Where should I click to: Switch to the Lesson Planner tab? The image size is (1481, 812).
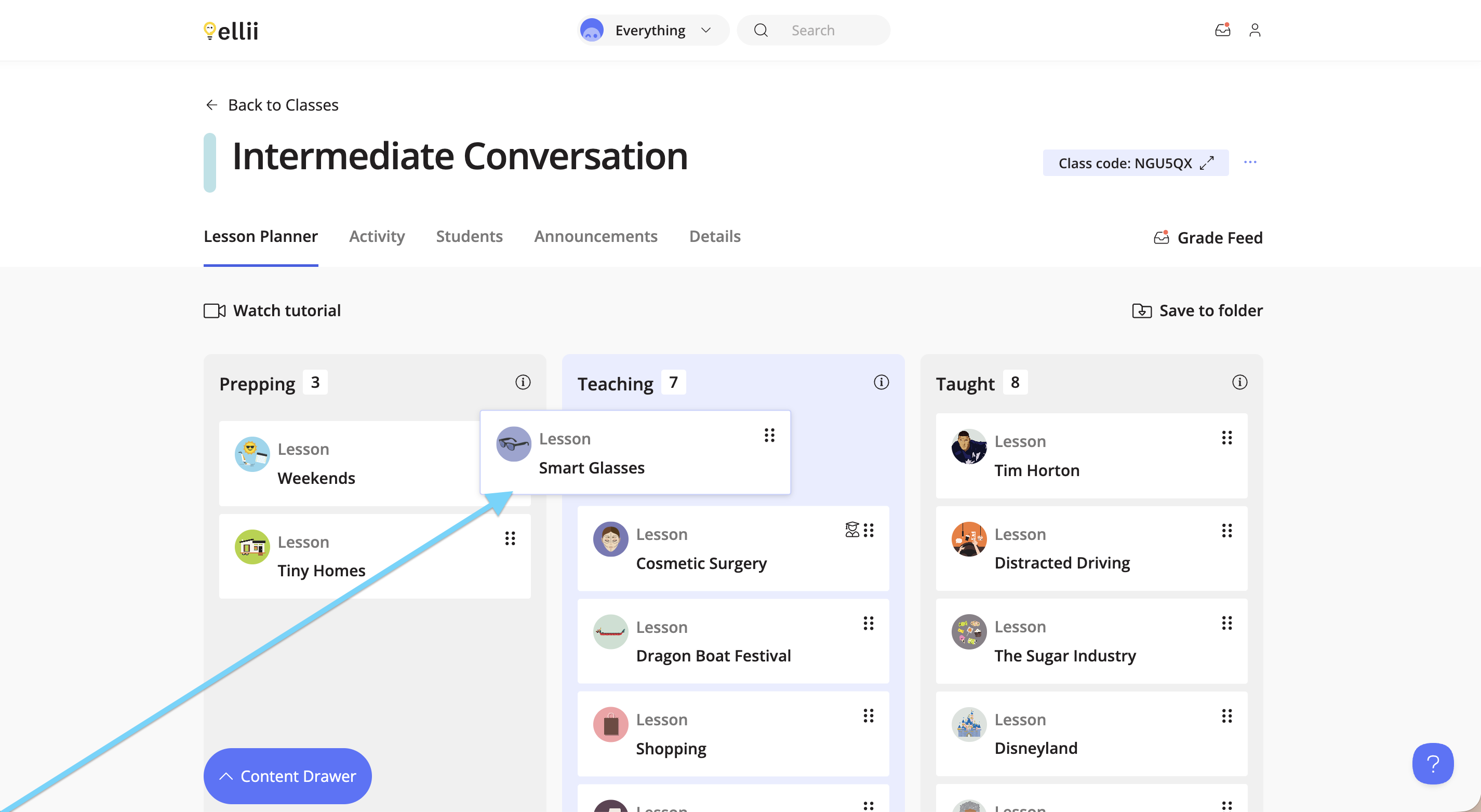coord(260,236)
